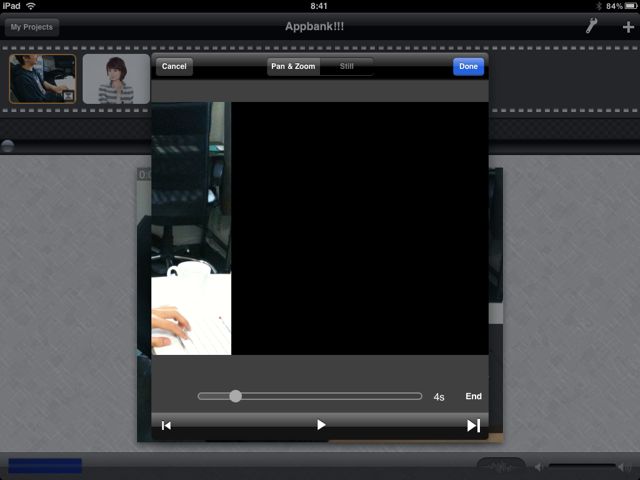Screen dimensions: 640x480
Task: Click the 4s duration label
Action: coord(439,397)
